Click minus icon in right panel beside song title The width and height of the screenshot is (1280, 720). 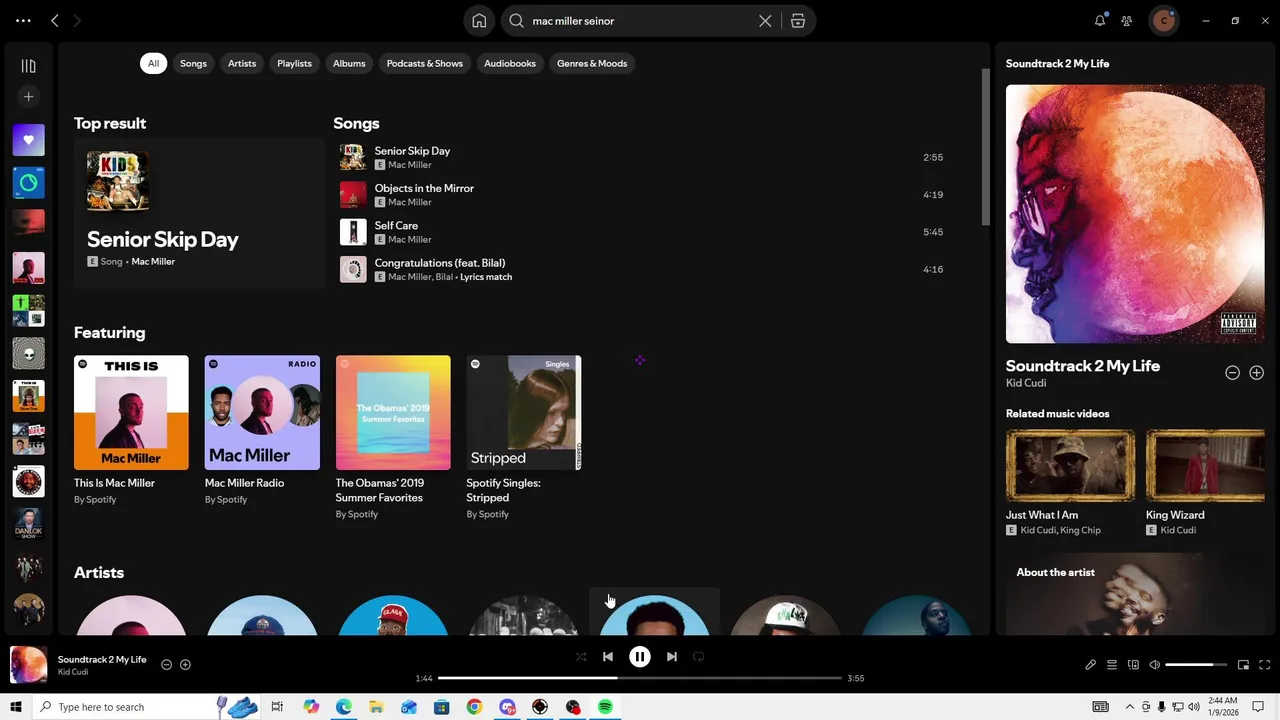pyautogui.click(x=1232, y=372)
